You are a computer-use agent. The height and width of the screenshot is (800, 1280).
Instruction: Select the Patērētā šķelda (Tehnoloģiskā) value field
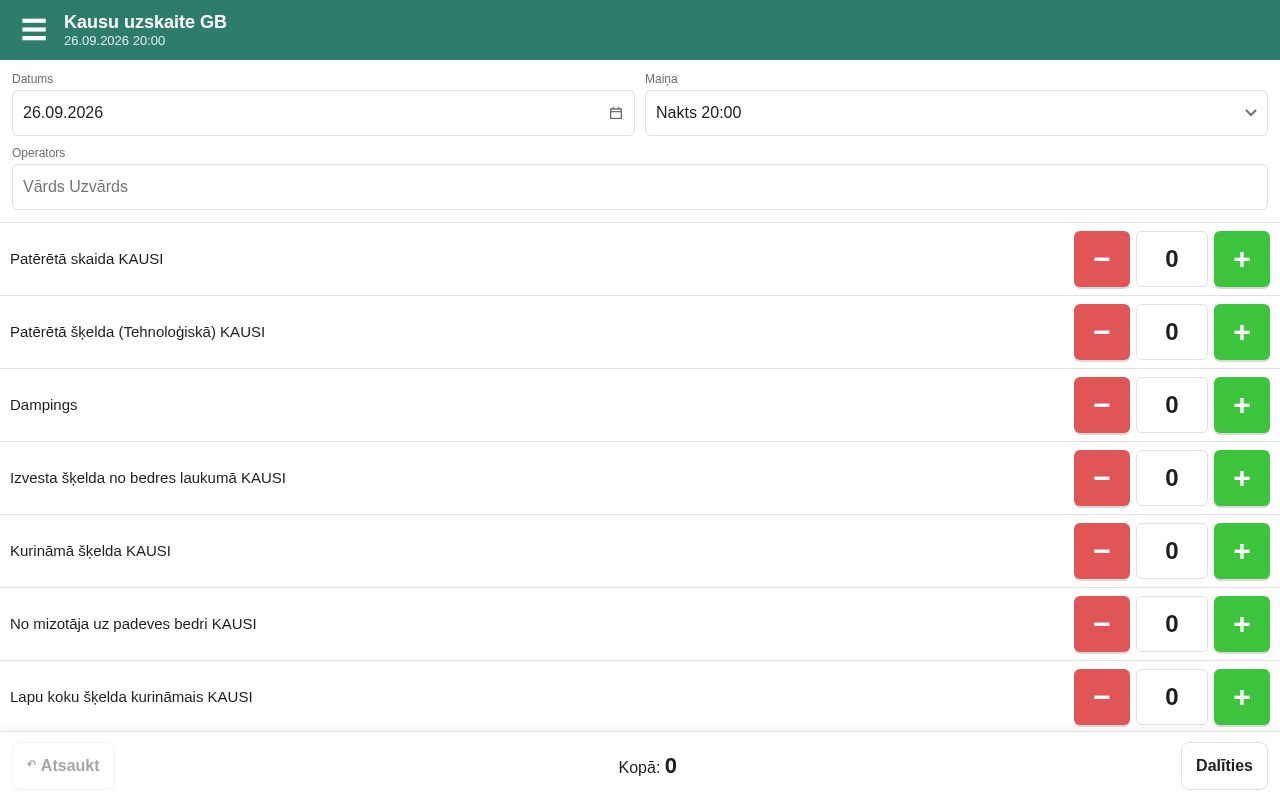(x=1172, y=332)
